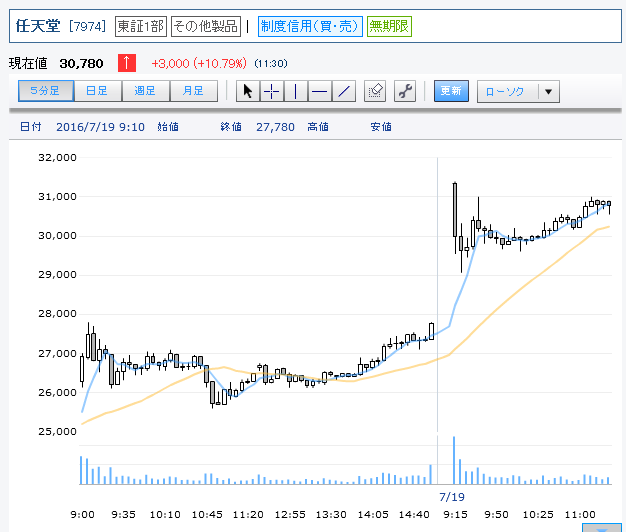The height and width of the screenshot is (532, 626).
Task: Click the 27,000 price axis label
Action: click(x=57, y=354)
